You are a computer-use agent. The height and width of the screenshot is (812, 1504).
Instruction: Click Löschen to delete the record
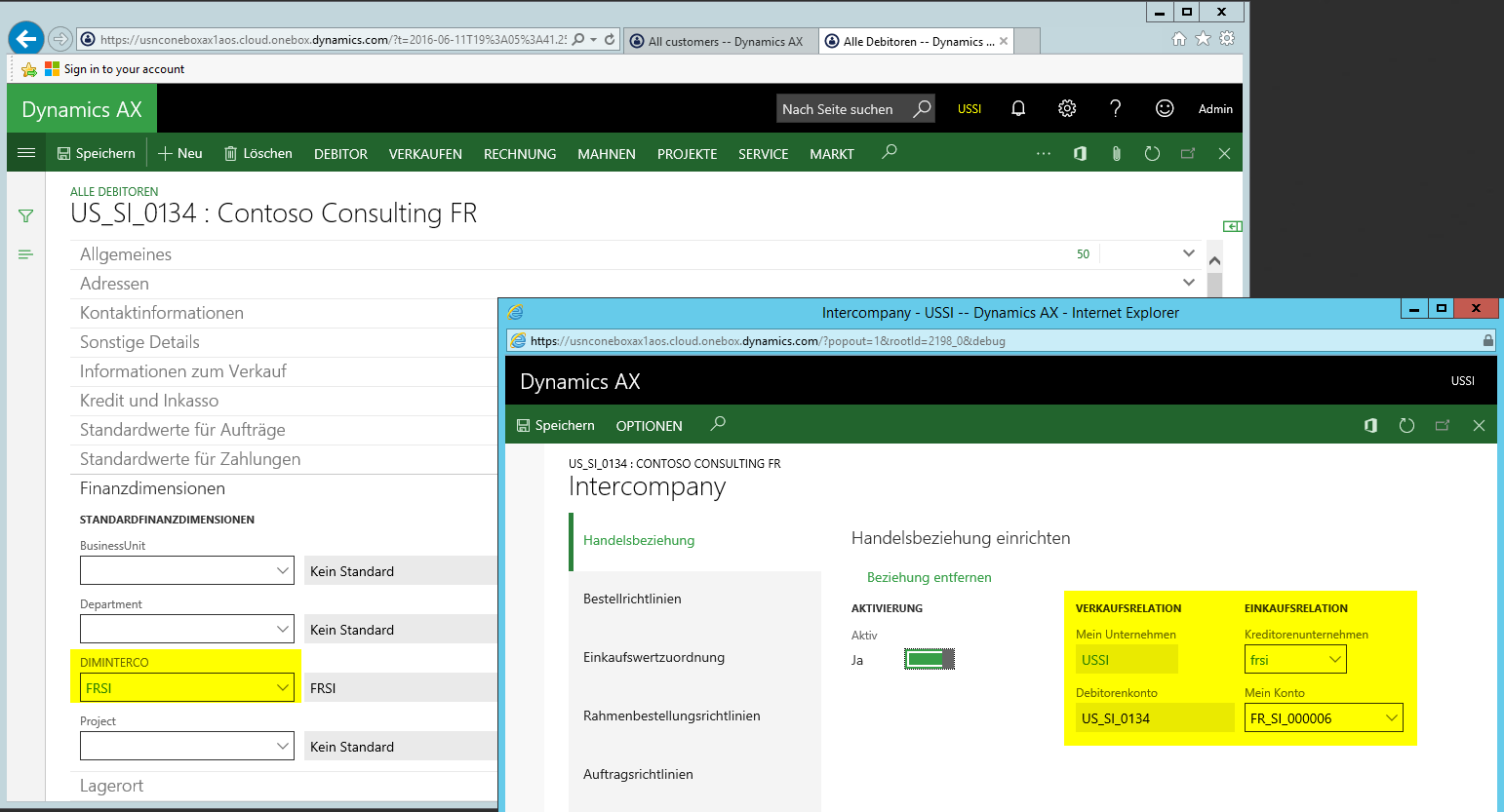[258, 153]
